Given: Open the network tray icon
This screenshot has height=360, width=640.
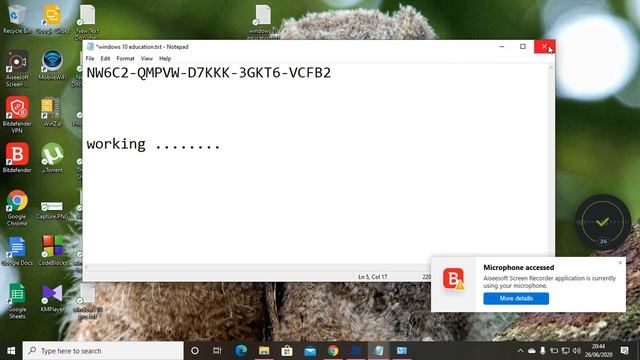Looking at the screenshot, I should pyautogui.click(x=565, y=351).
